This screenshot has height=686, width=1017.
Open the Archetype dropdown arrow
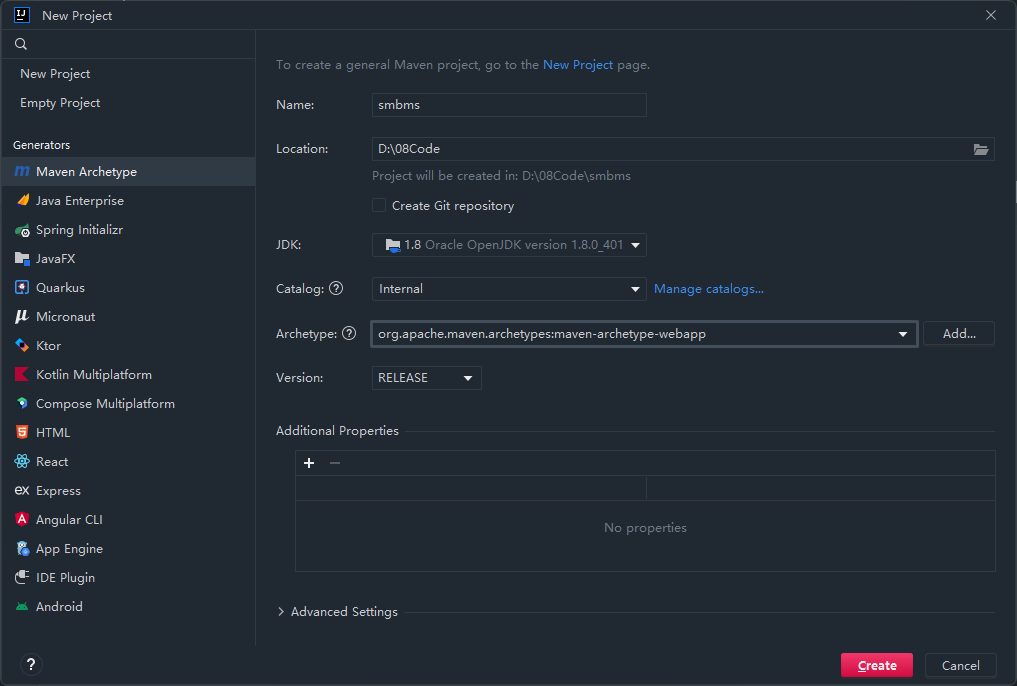coord(903,335)
